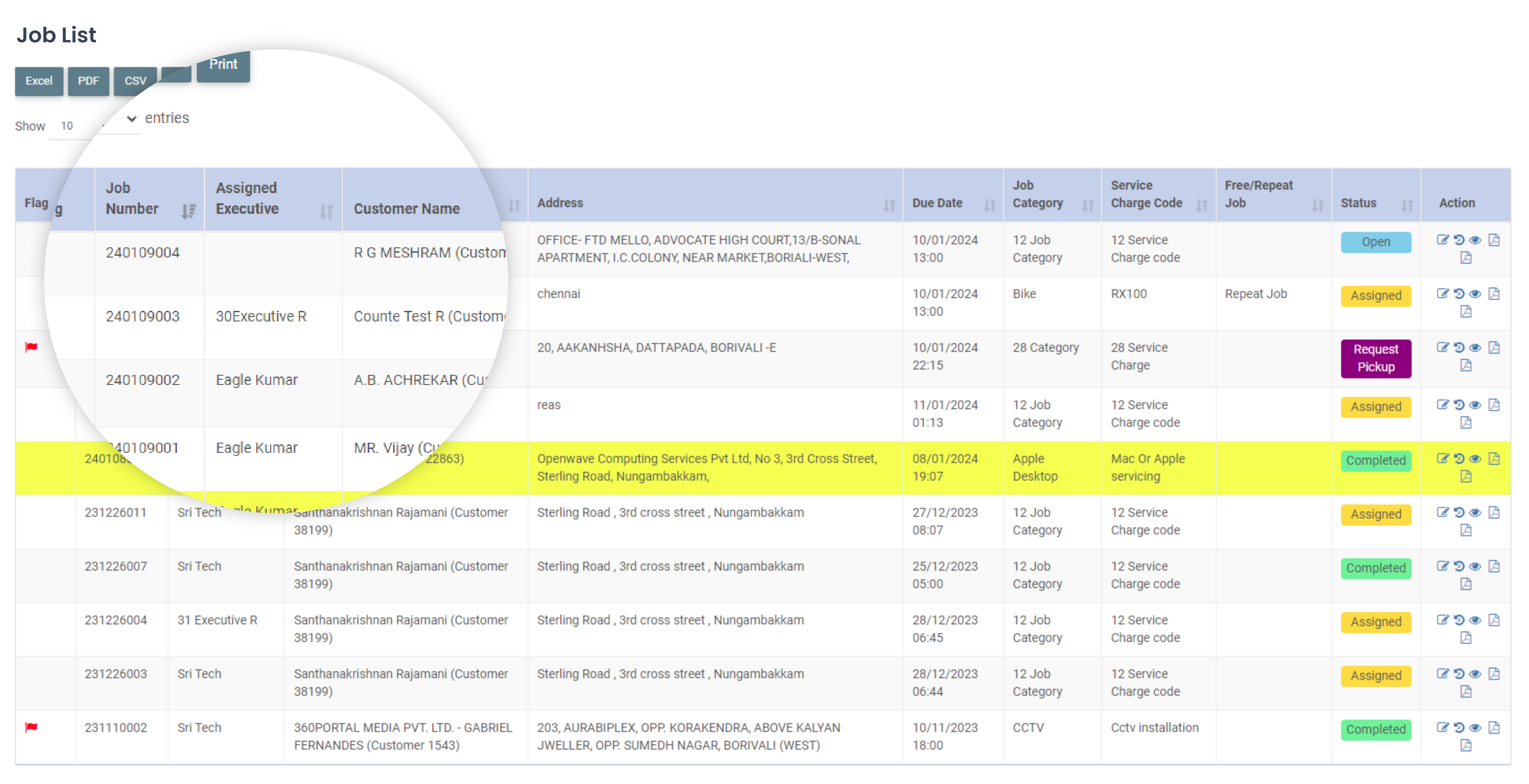
Task: Edit job 231226011
Action: 1443,512
